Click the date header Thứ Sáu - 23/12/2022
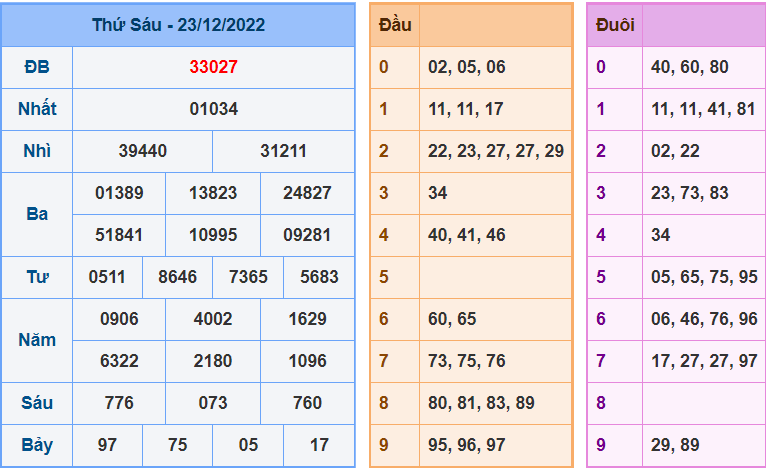The height and width of the screenshot is (468, 766). coord(178,25)
